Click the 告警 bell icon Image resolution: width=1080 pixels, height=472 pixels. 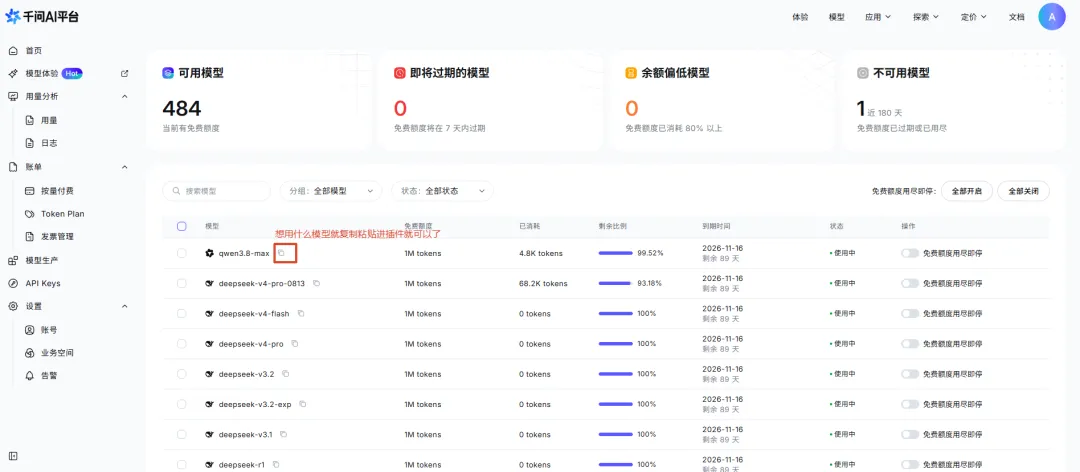point(30,376)
